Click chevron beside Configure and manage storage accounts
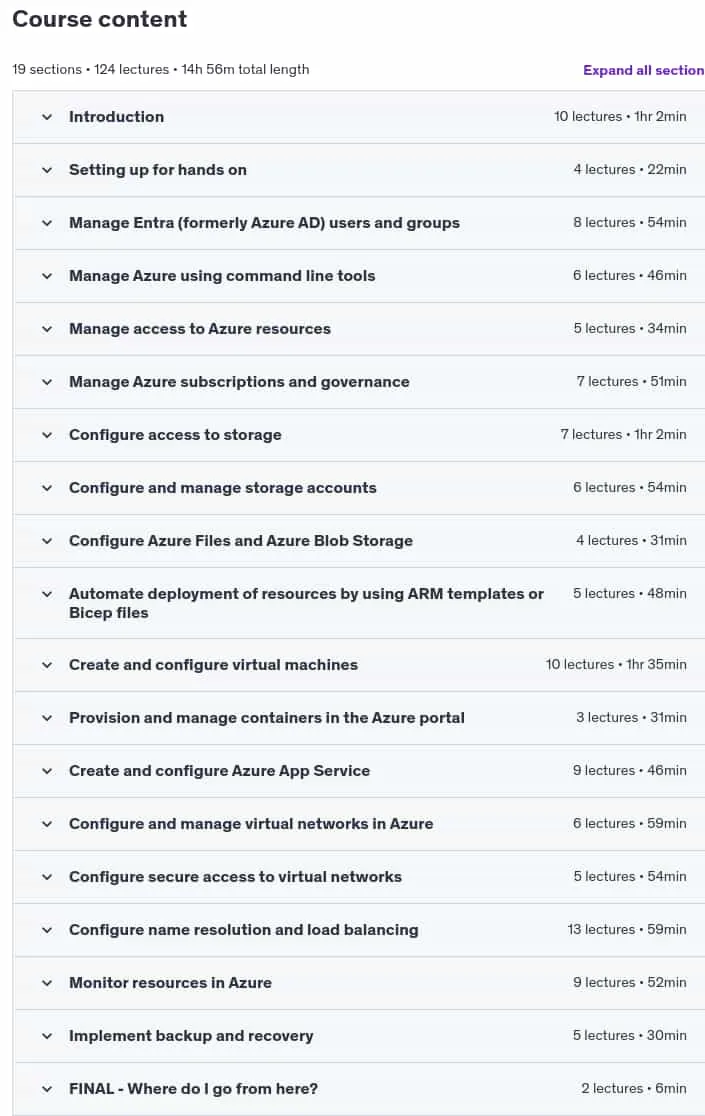This screenshot has height=1116, width=705. pos(47,488)
